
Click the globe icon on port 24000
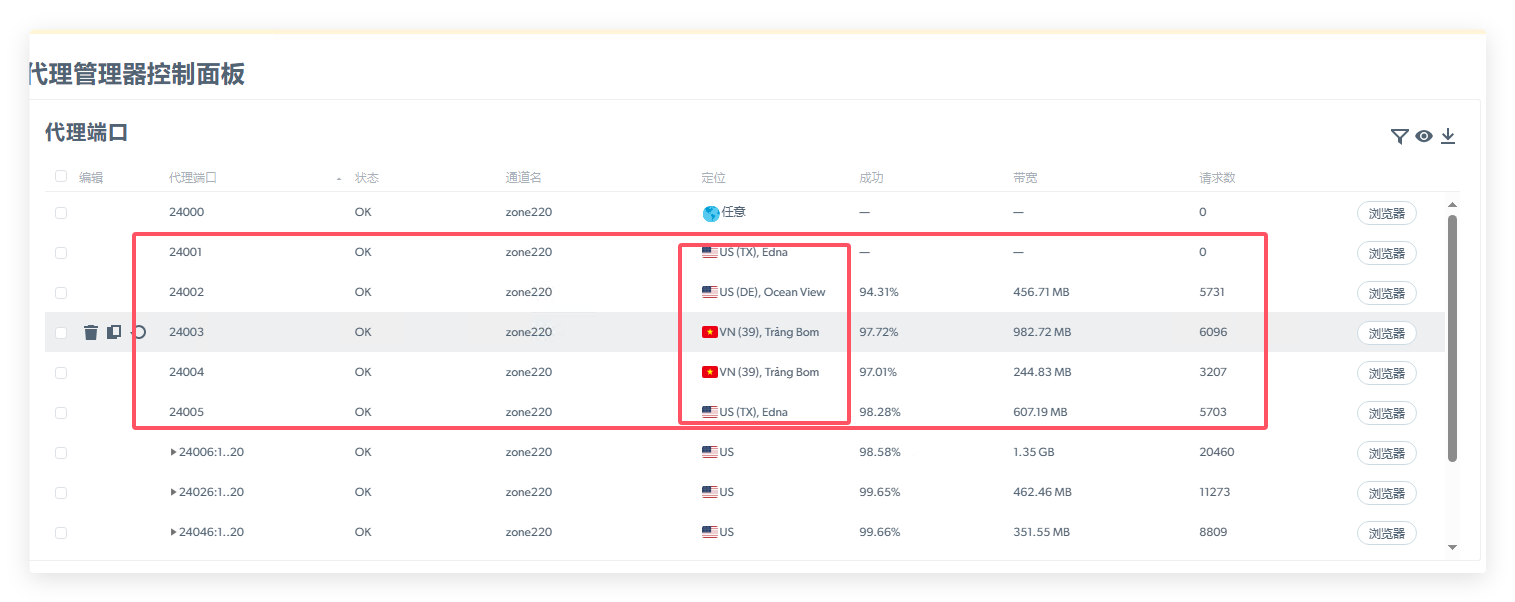pyautogui.click(x=710, y=213)
